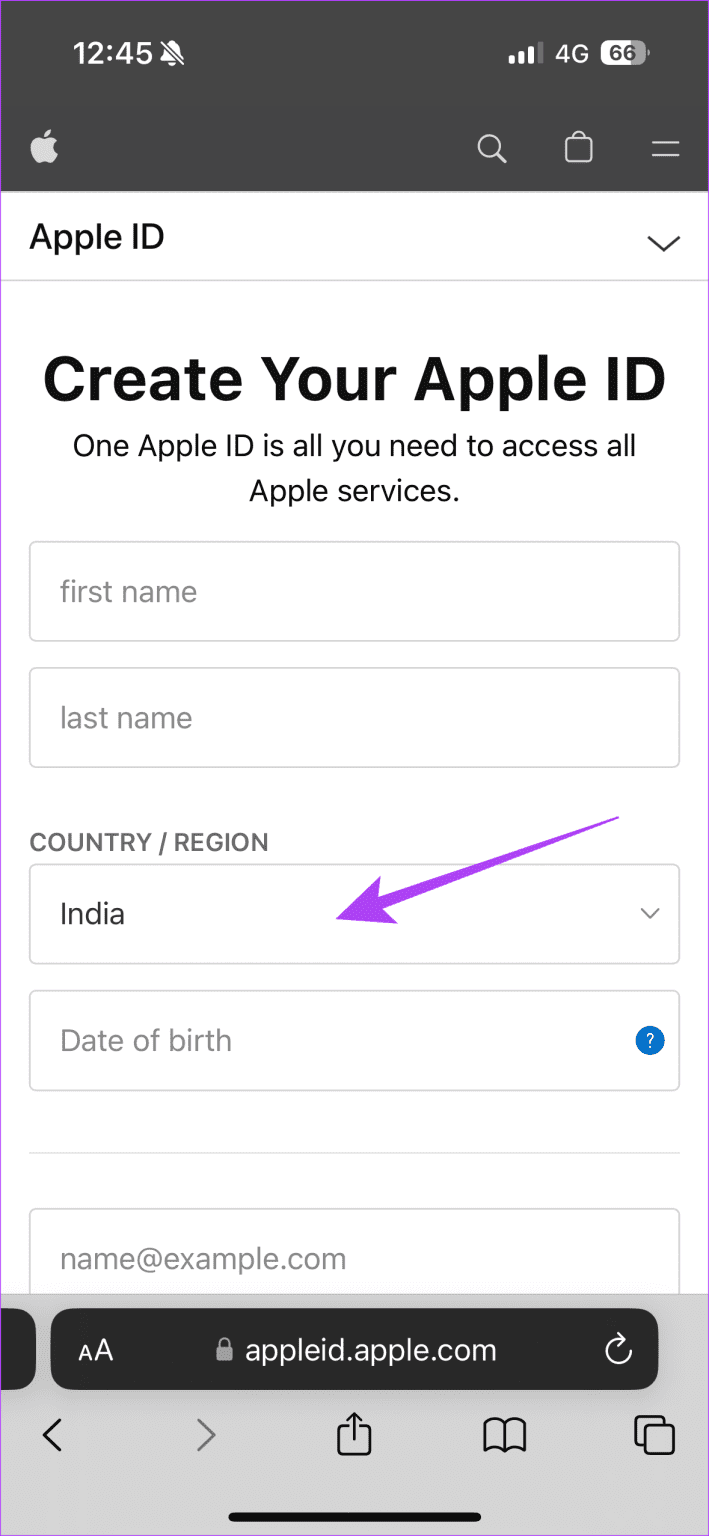Reload the page in Safari
Viewport: 709px width, 1536px height.
coord(619,1350)
